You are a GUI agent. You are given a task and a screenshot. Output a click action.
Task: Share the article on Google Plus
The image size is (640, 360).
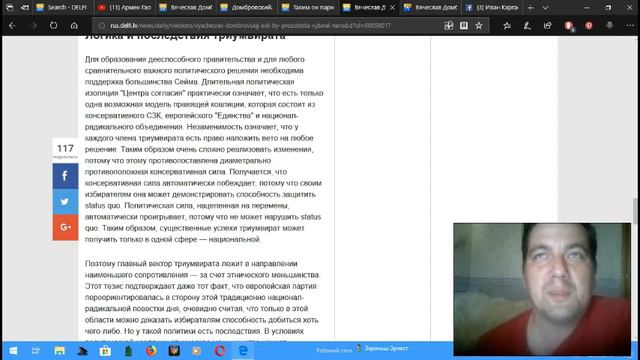coord(65,227)
